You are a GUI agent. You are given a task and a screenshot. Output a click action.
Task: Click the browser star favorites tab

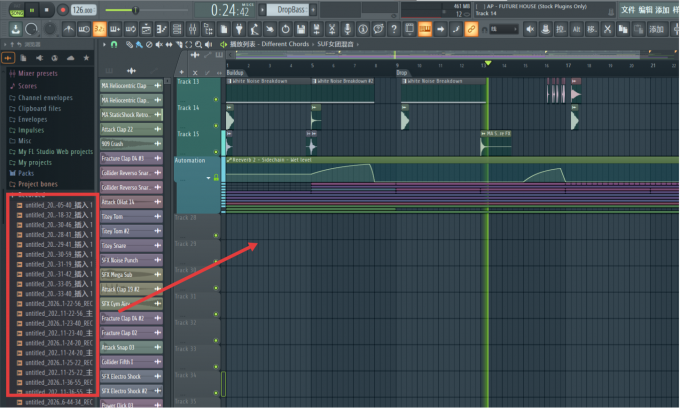click(x=86, y=58)
